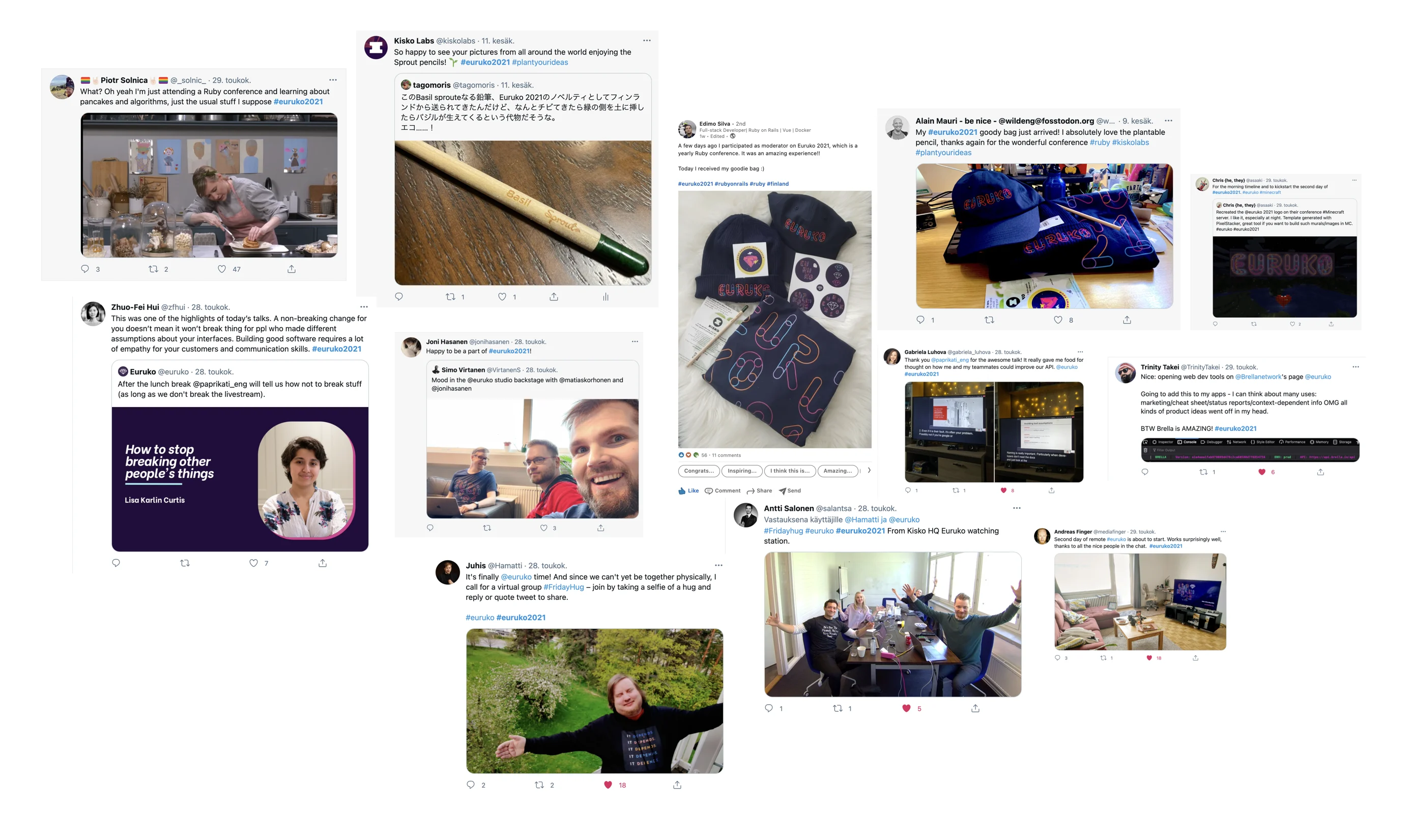The height and width of the screenshot is (840, 1411).
Task: Retweet Joni Hasanen's Euruko tweet
Action: click(487, 528)
